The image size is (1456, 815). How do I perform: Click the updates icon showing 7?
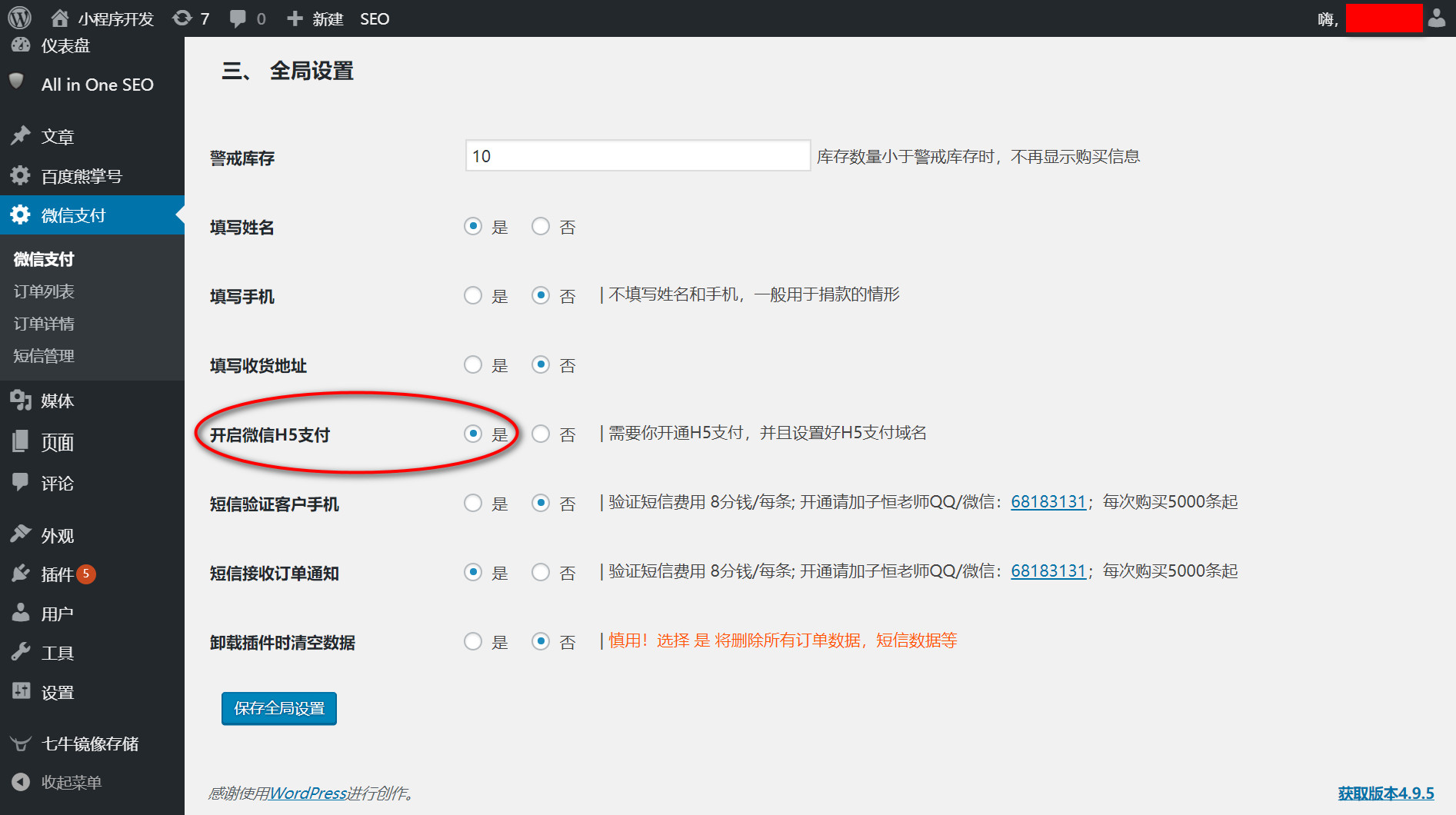pyautogui.click(x=182, y=18)
